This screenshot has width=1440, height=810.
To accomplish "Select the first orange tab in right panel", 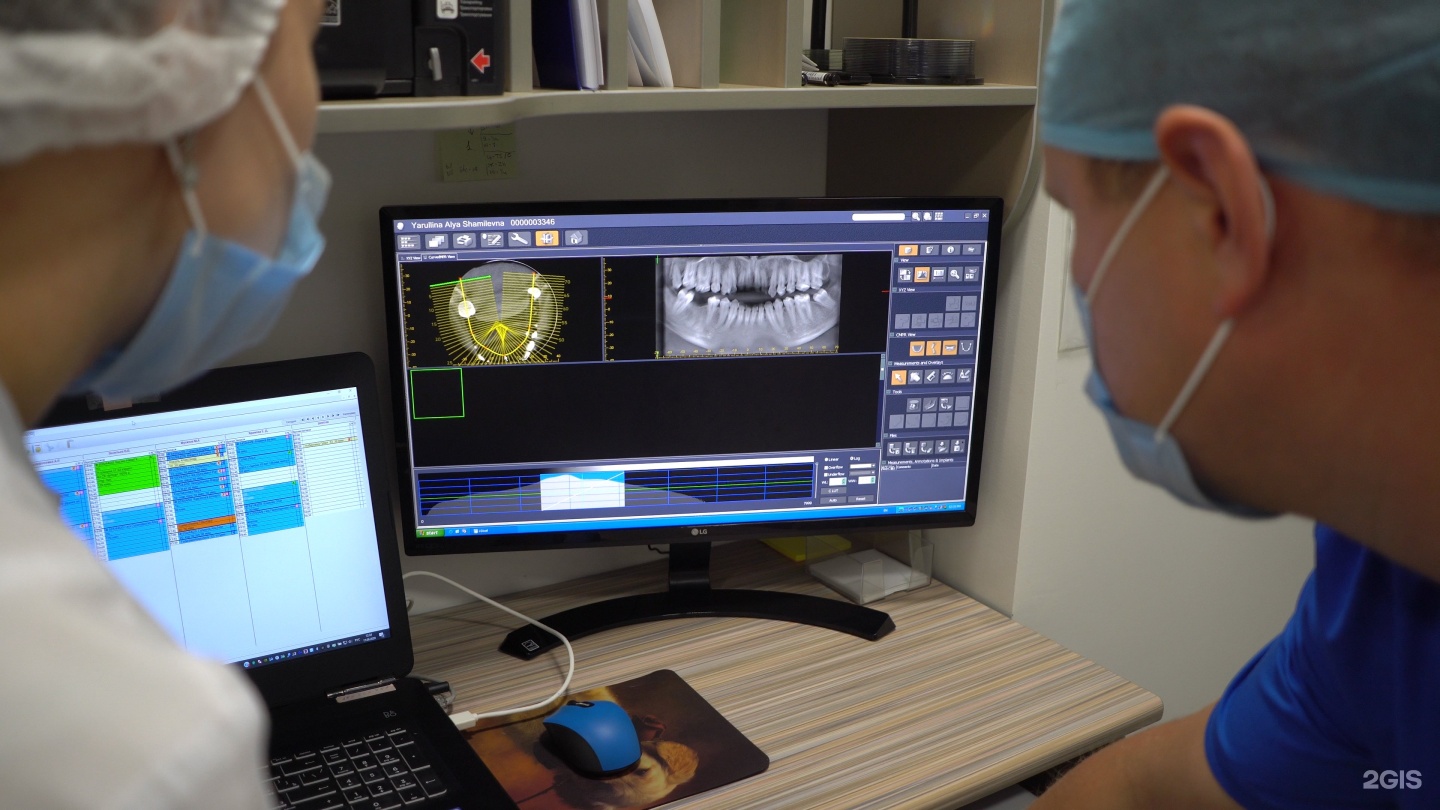I will [909, 250].
